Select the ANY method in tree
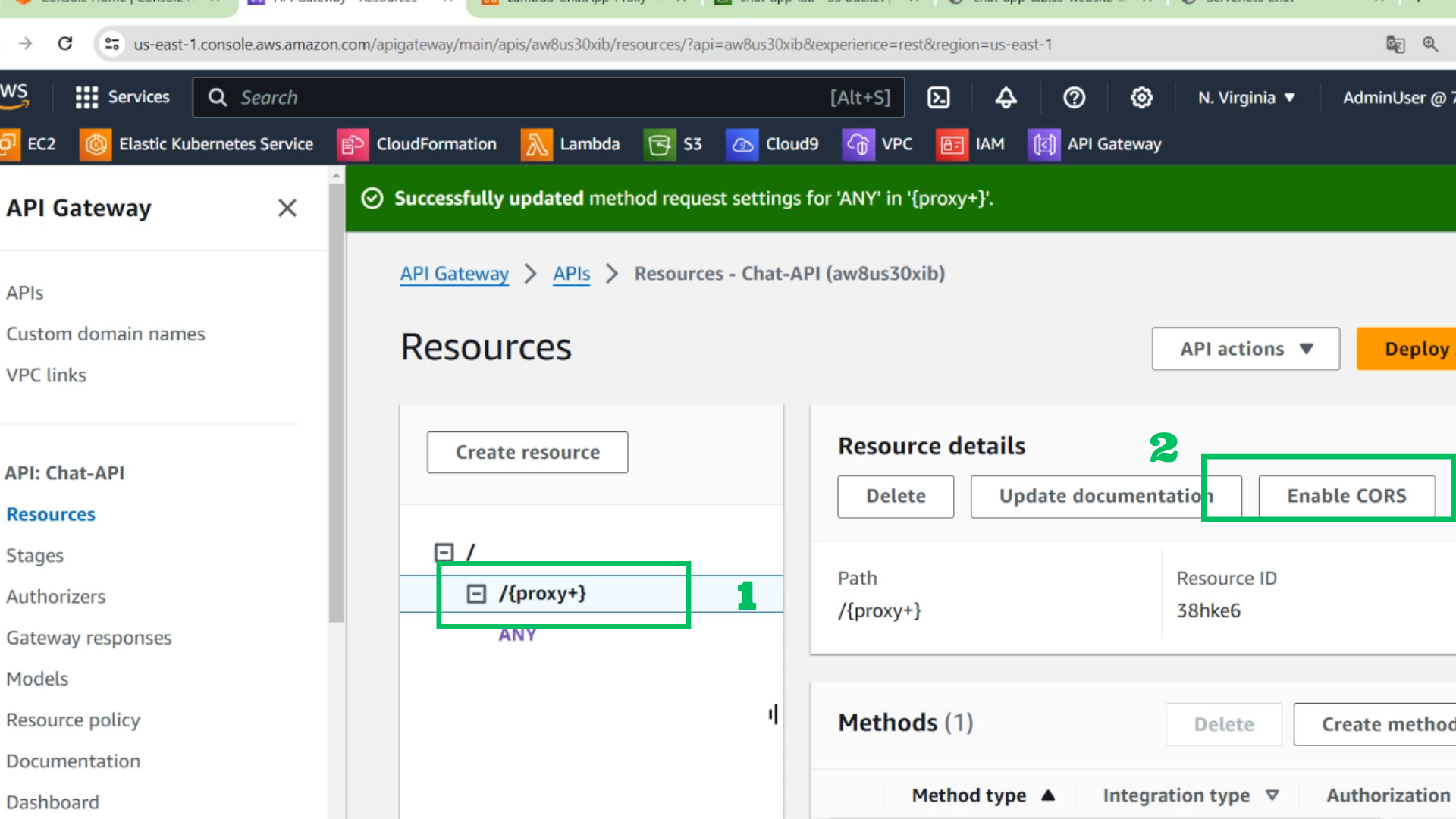Screen dimensions: 1456x819 [x=517, y=635]
